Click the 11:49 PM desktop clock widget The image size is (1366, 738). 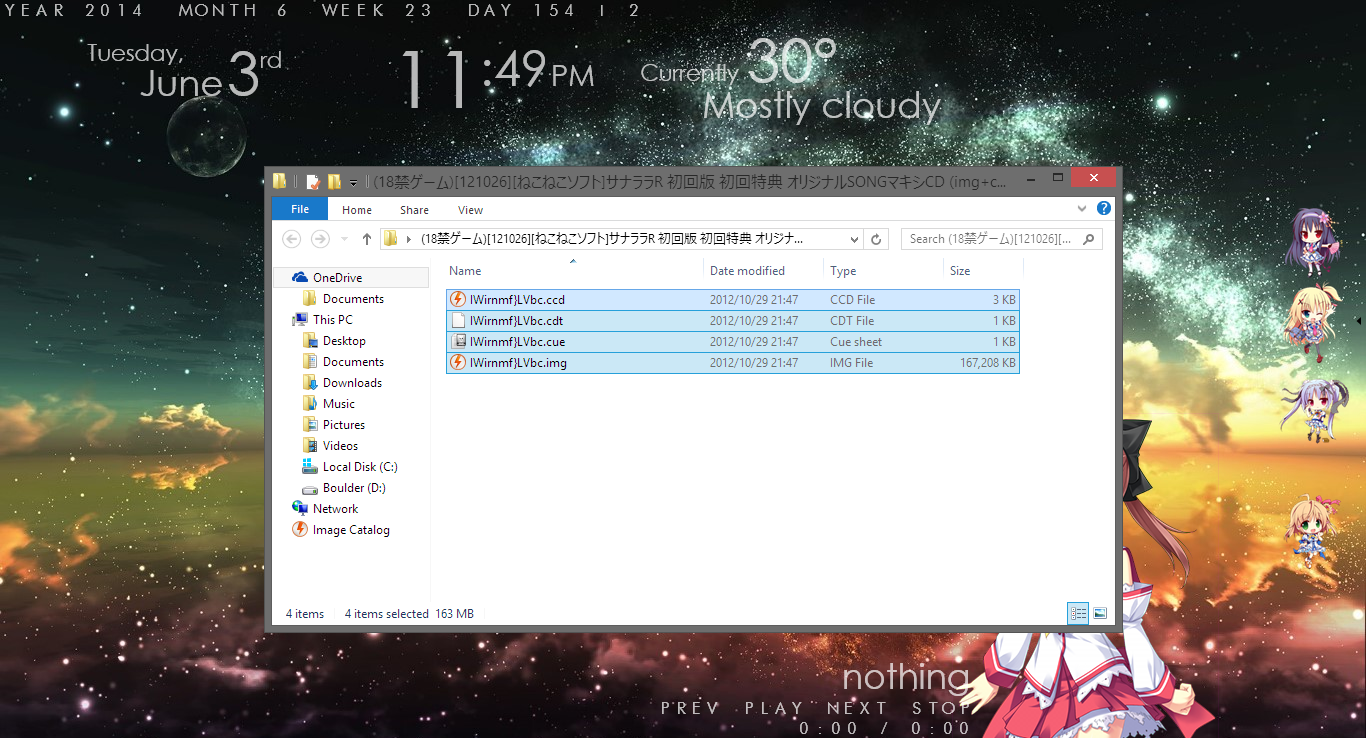point(497,78)
